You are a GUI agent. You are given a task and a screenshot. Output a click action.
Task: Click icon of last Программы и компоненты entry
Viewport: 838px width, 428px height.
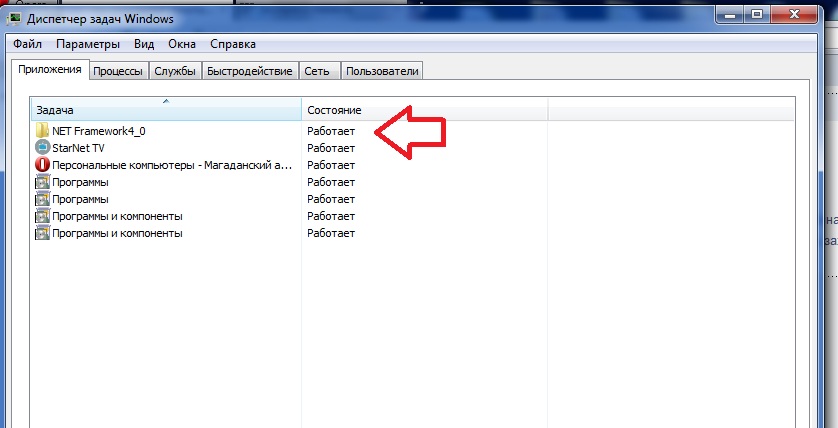click(x=42, y=233)
